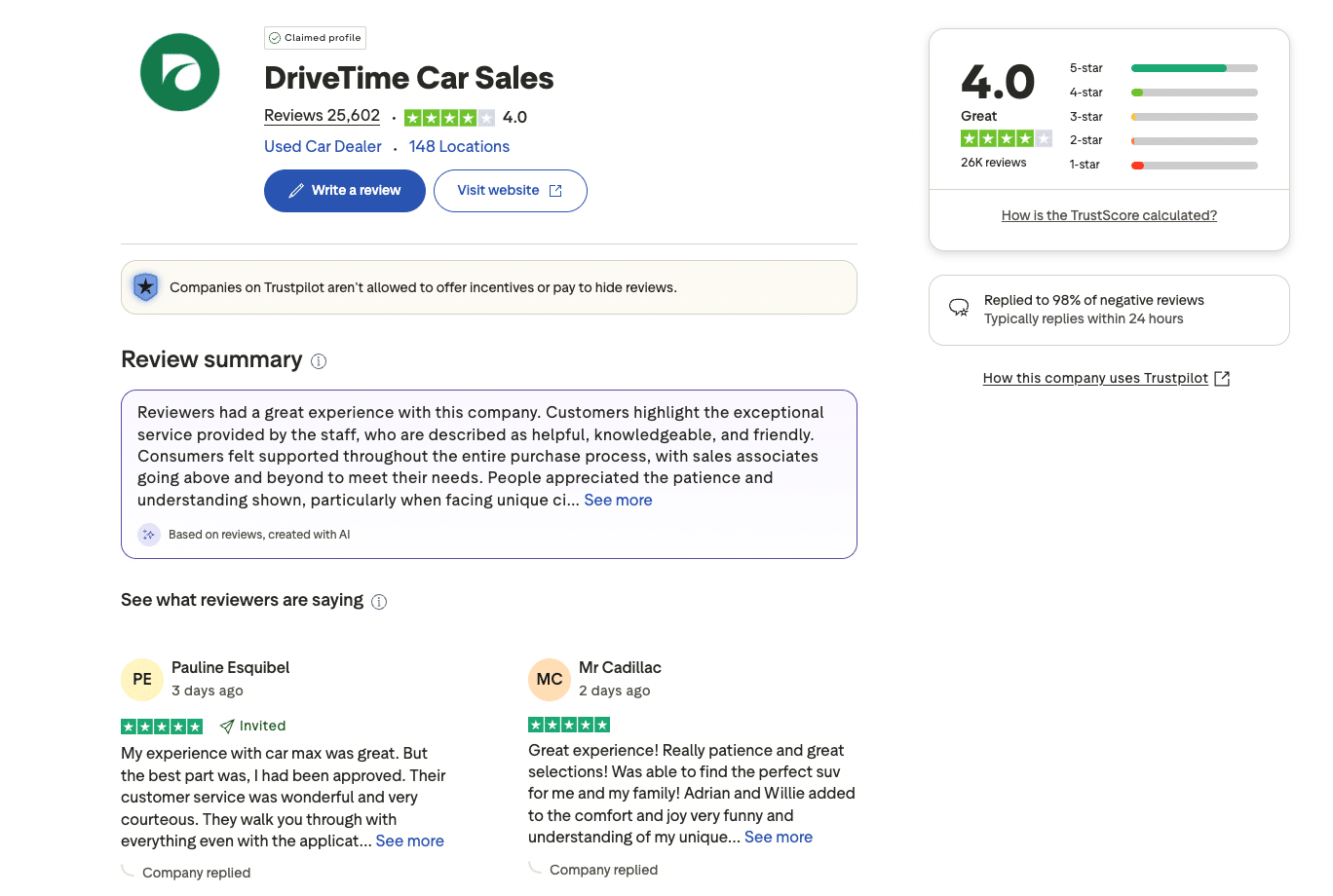The width and height of the screenshot is (1333, 896).
Task: Click the speech bubble reply-rate icon
Action: (958, 308)
